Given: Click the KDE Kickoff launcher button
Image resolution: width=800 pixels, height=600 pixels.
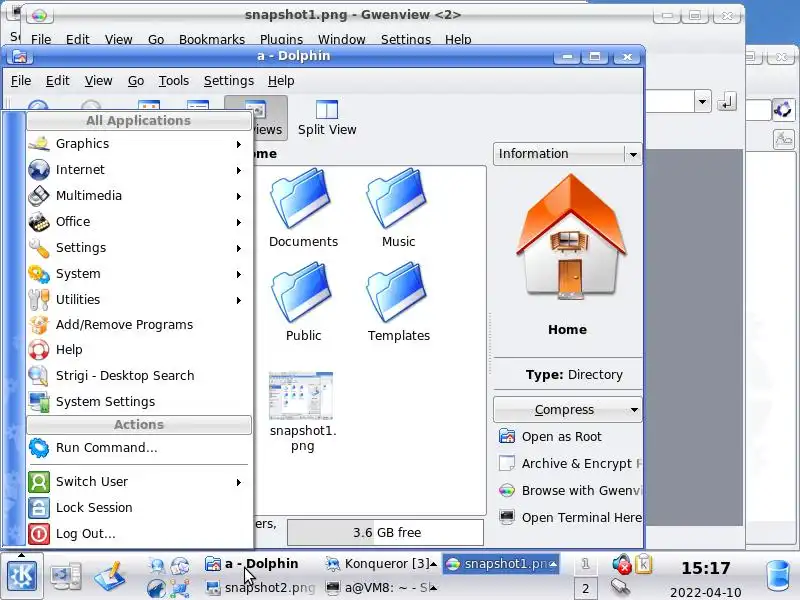Looking at the screenshot, I should point(21,576).
